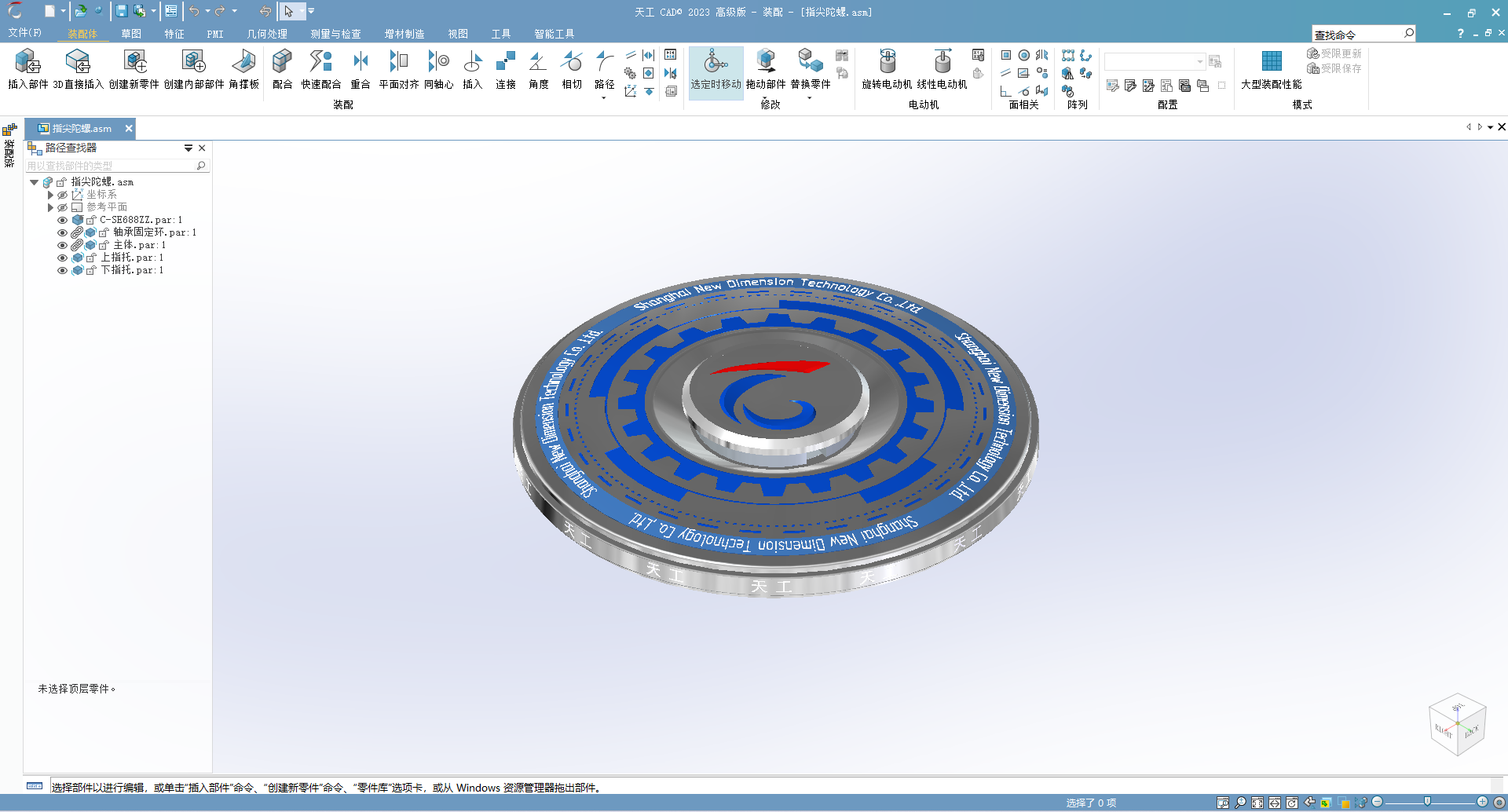Image resolution: width=1508 pixels, height=812 pixels.
Task: Switch to the 测量与检查 tab
Action: [x=335, y=34]
